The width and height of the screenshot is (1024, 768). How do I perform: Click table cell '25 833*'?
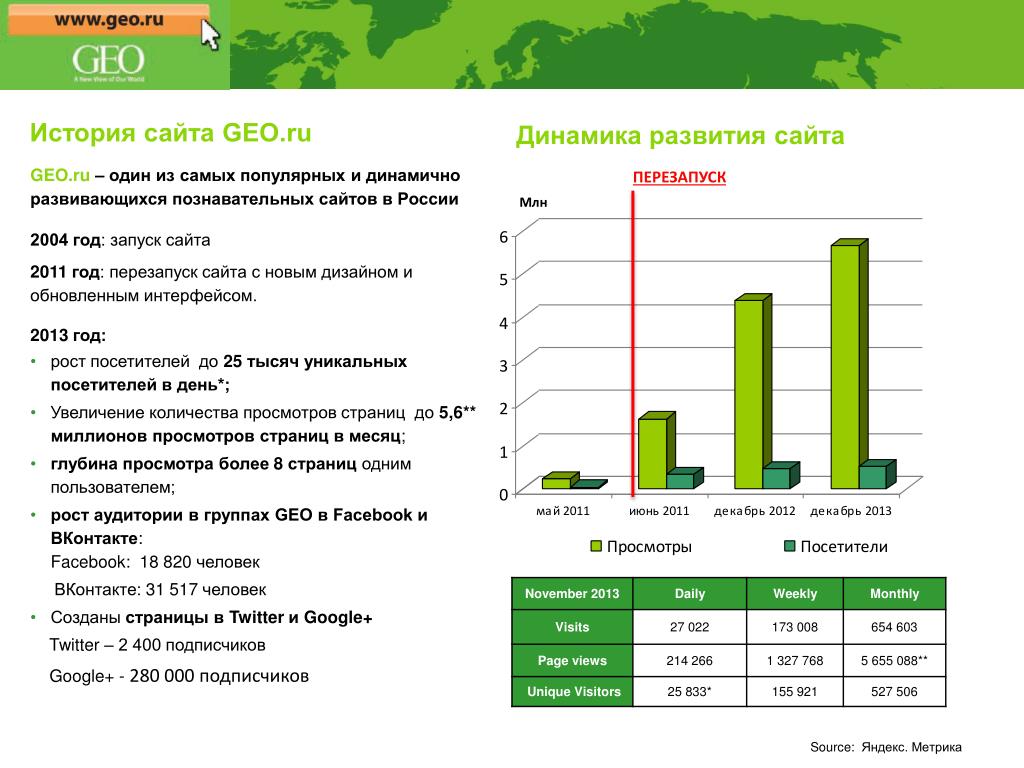pos(690,692)
